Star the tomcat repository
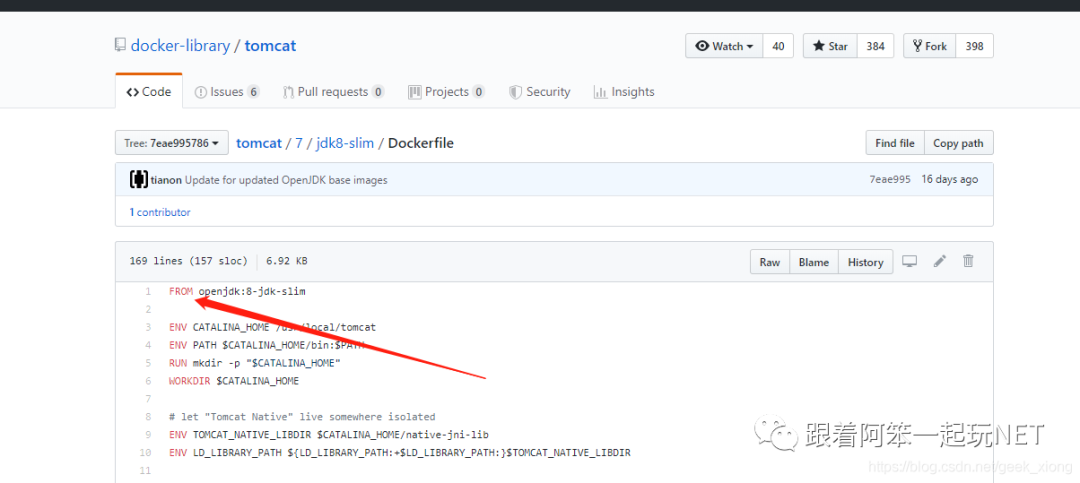 coord(829,46)
